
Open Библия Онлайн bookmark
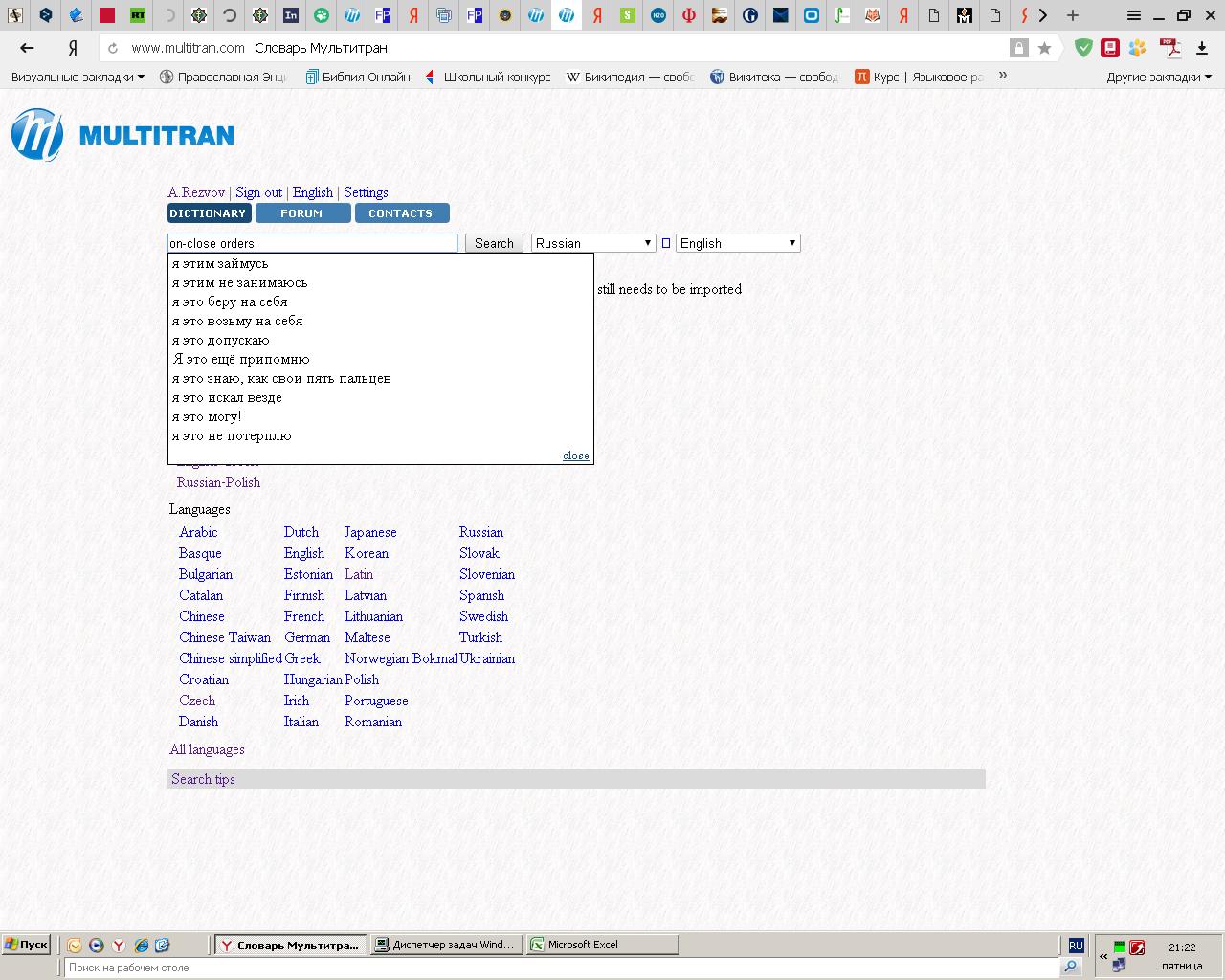coord(358,77)
